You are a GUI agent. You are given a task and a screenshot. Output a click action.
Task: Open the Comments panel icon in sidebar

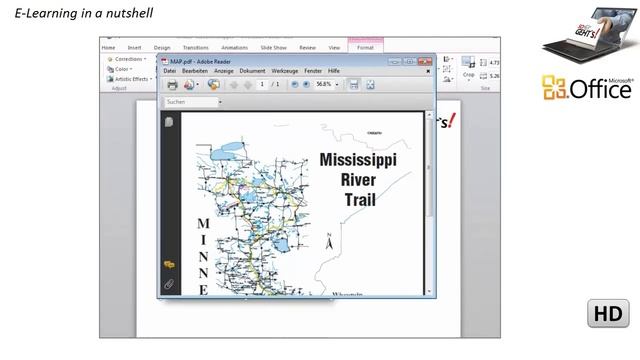click(x=169, y=265)
